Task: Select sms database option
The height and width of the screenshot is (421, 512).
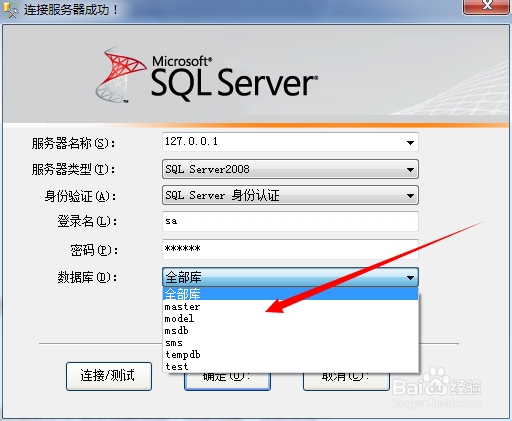Action: point(291,343)
